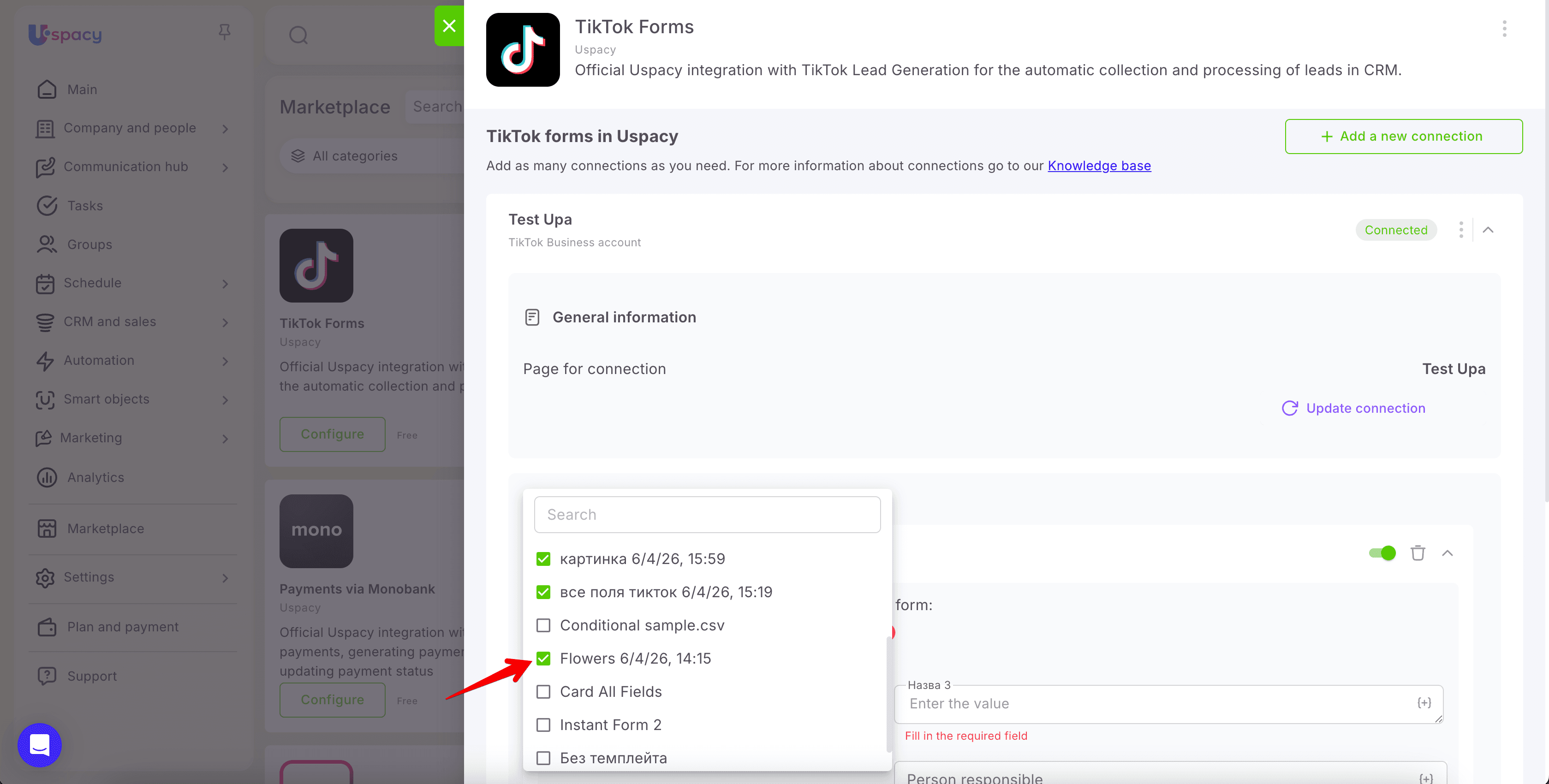Expand the Settings submenu arrow

(226, 578)
